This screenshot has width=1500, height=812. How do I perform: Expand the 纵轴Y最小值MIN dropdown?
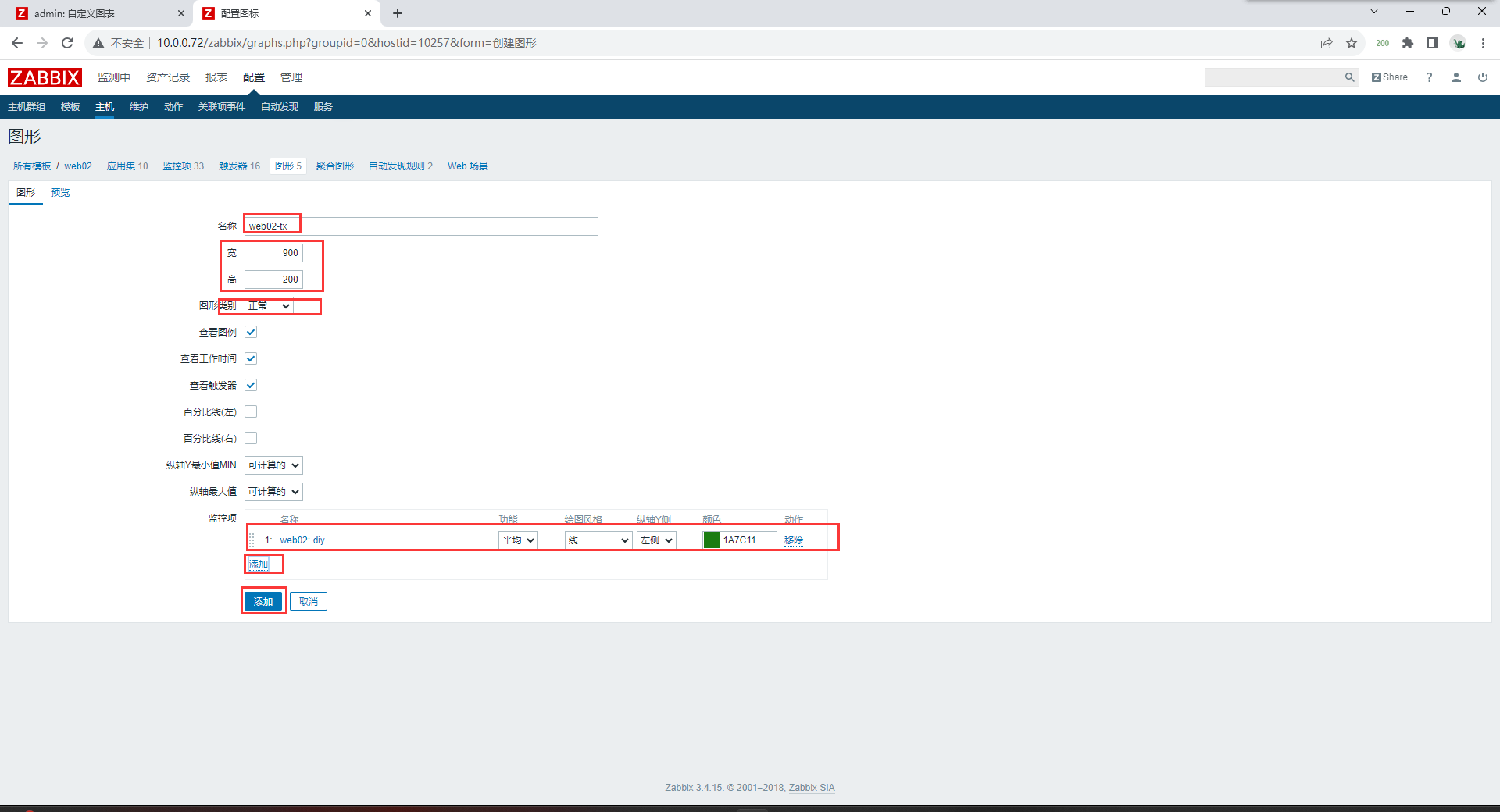click(273, 465)
